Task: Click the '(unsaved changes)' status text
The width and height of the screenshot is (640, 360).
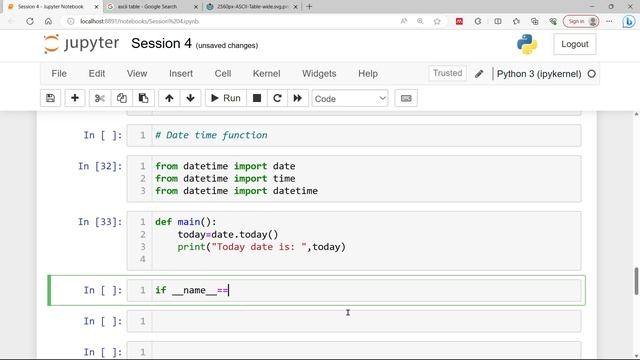Action: 227,45
